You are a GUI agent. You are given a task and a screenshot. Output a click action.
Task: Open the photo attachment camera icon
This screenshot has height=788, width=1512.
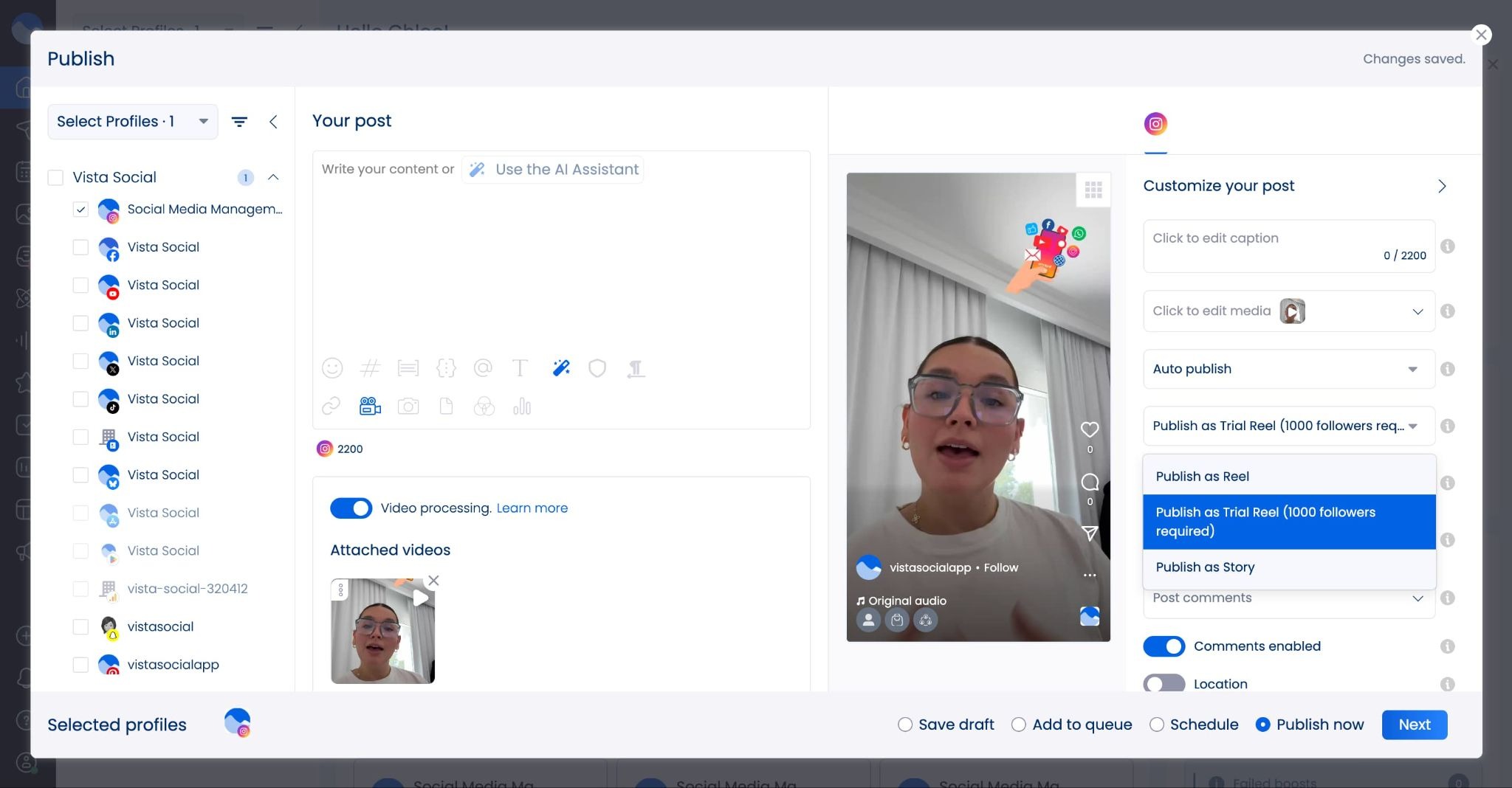408,406
